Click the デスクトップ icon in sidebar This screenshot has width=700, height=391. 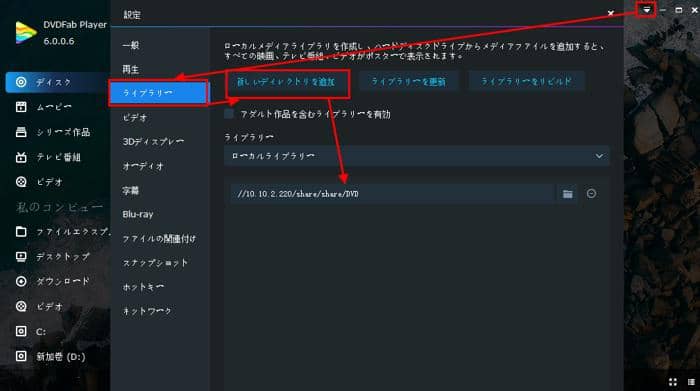coord(21,256)
